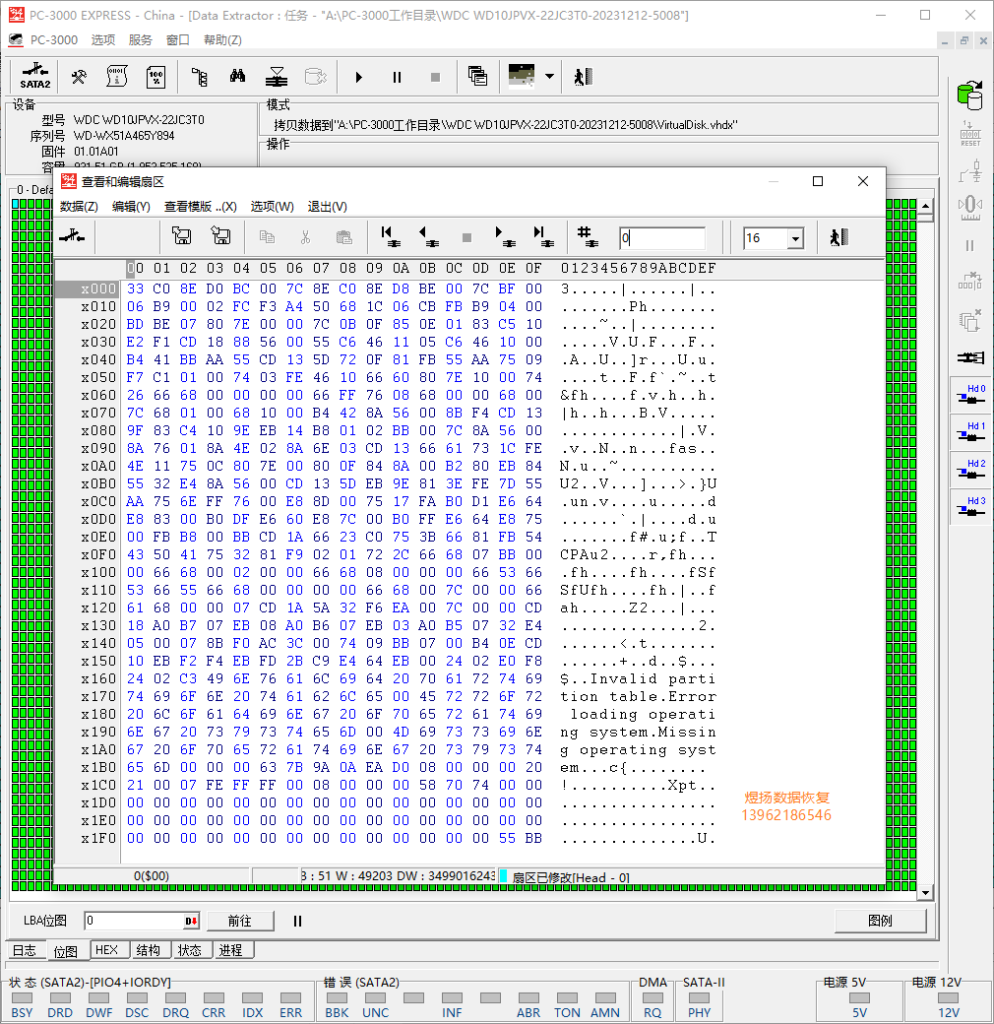Click 'Invalid parti' ASCII text in row x160
Viewport: 994px width, 1024px height.
coord(652,679)
